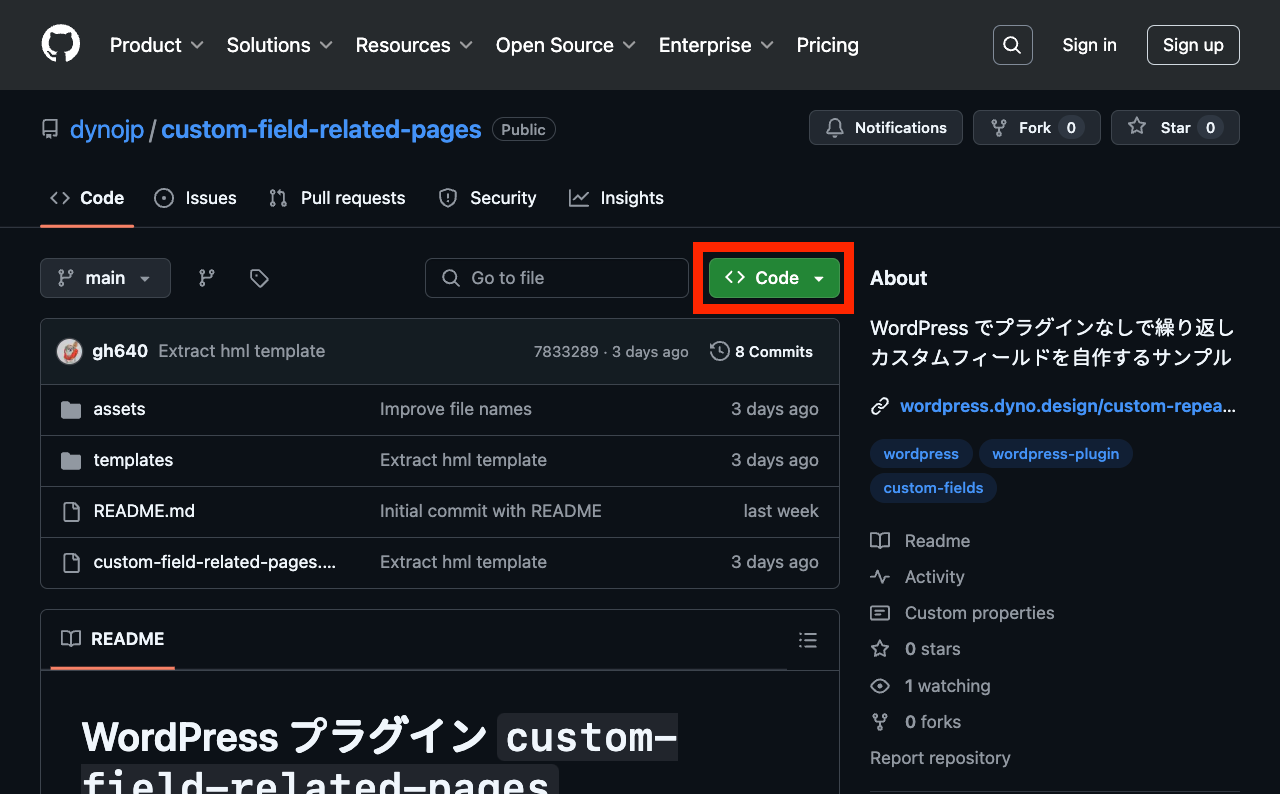This screenshot has height=794, width=1280.
Task: Open the 8 Commits history link
Action: (762, 351)
